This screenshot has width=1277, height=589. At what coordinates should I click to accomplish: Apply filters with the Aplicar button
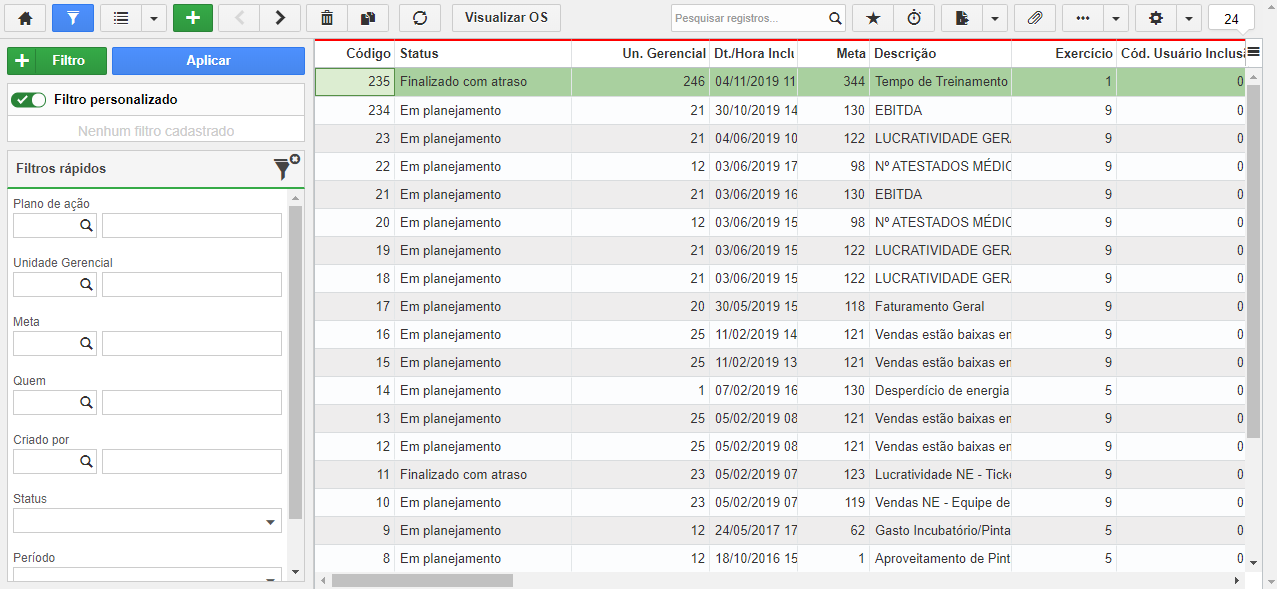(208, 61)
